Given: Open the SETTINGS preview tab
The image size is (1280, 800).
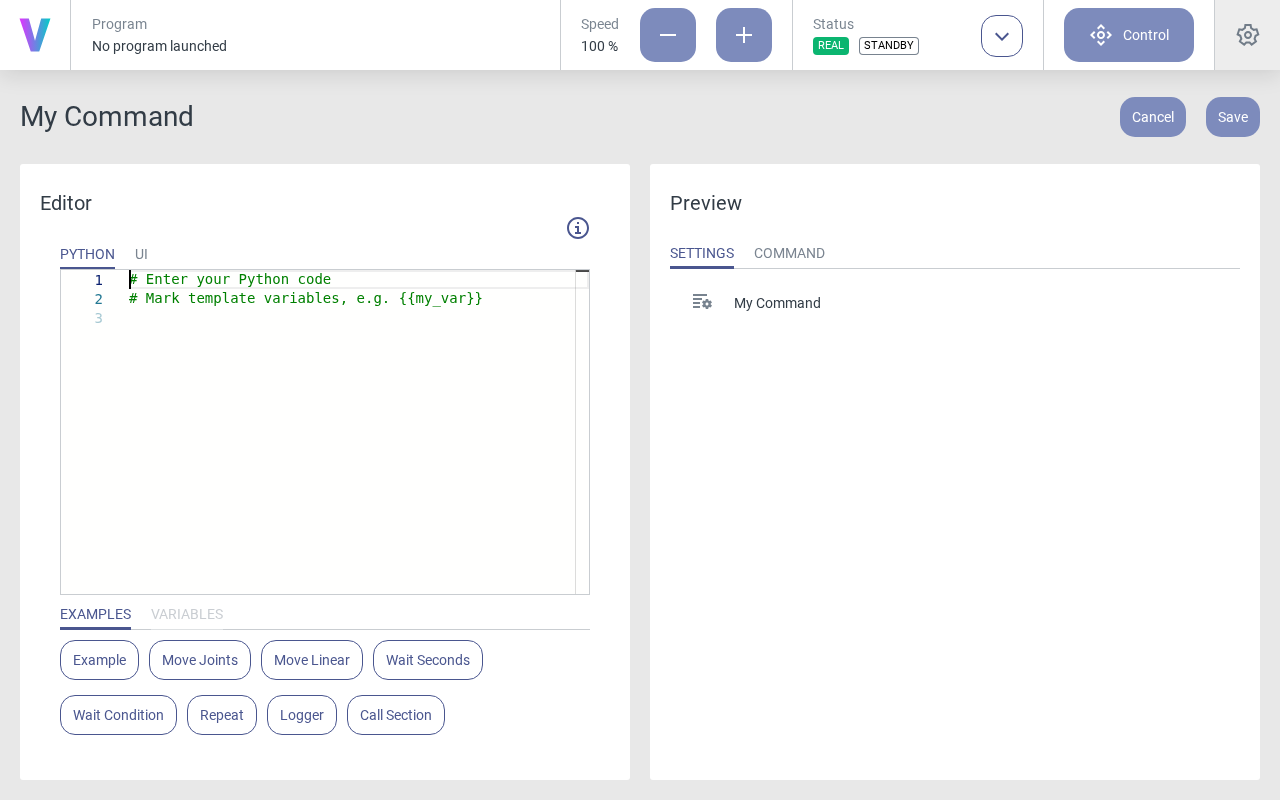Looking at the screenshot, I should (x=702, y=254).
